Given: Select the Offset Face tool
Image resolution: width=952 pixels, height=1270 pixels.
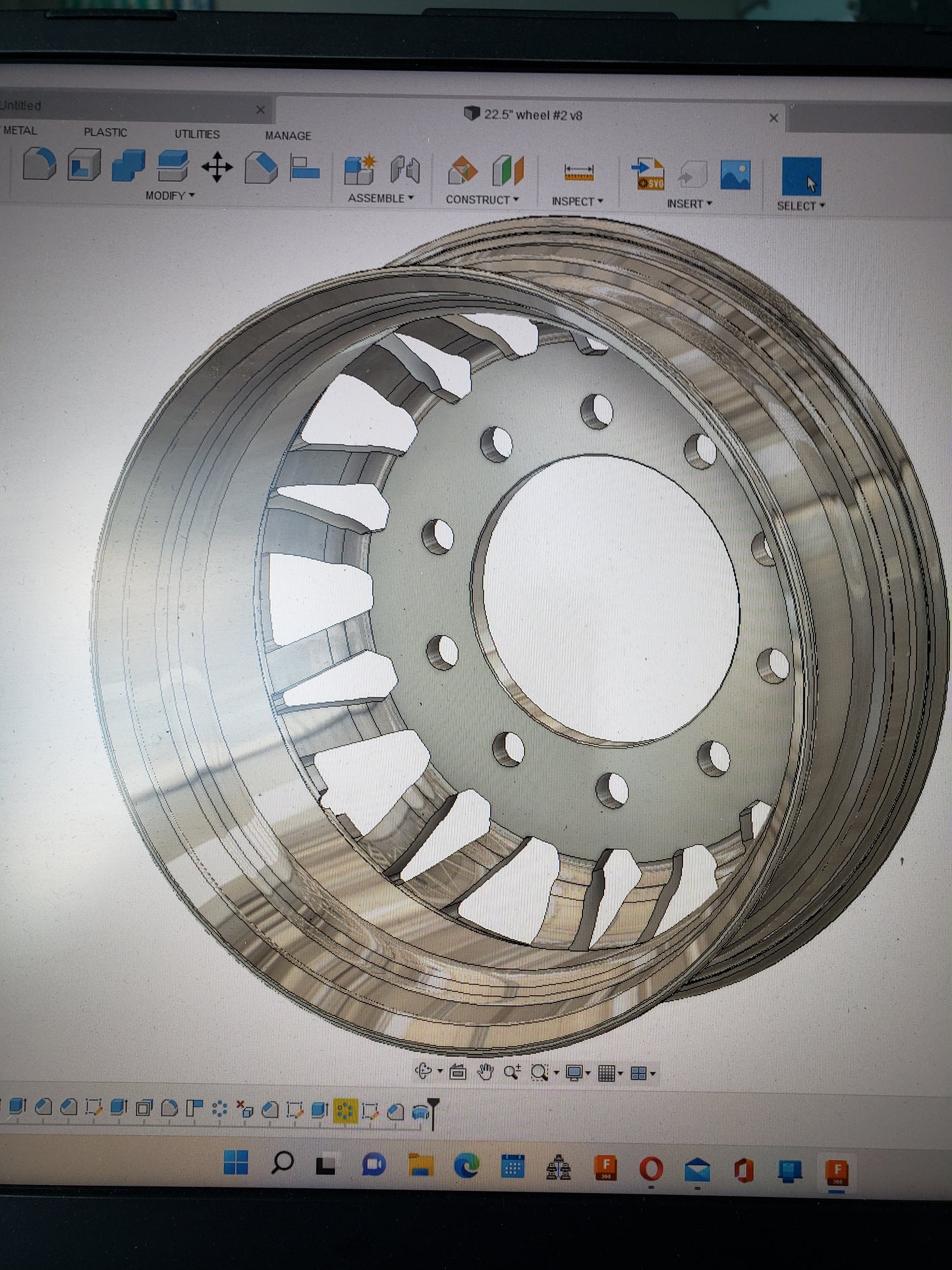Looking at the screenshot, I should click(x=173, y=166).
